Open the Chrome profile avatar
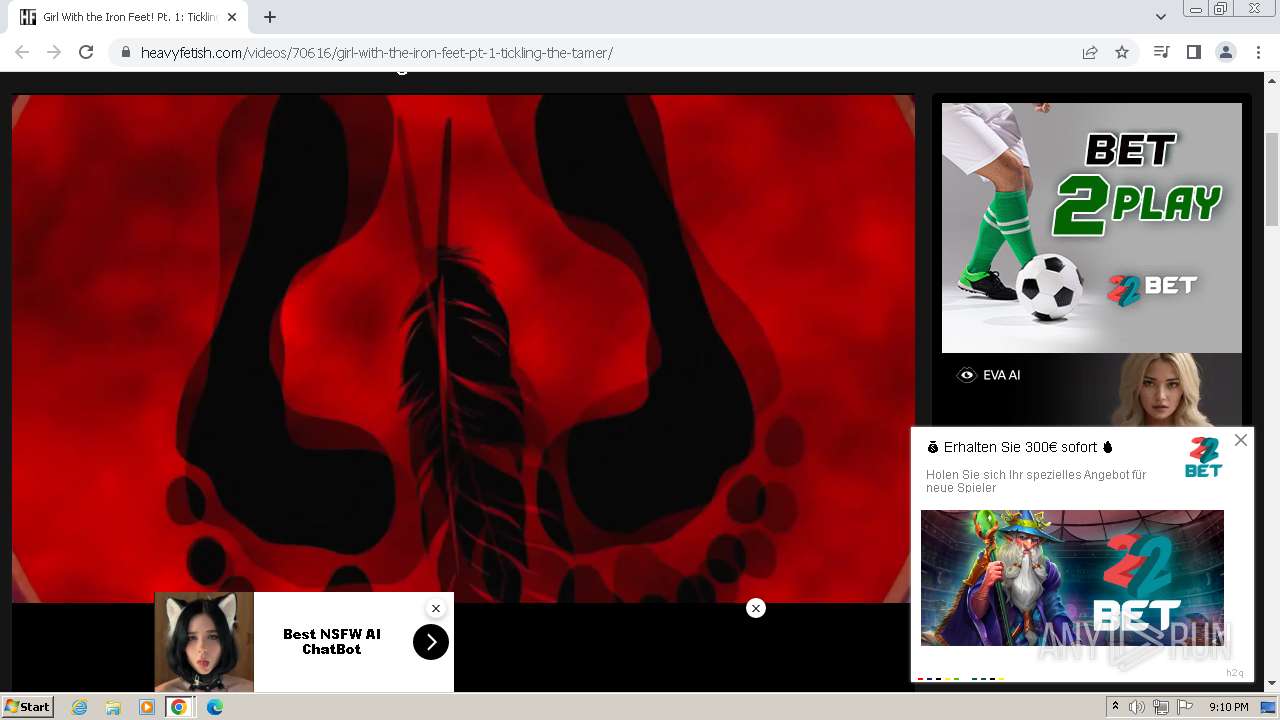 (1226, 52)
